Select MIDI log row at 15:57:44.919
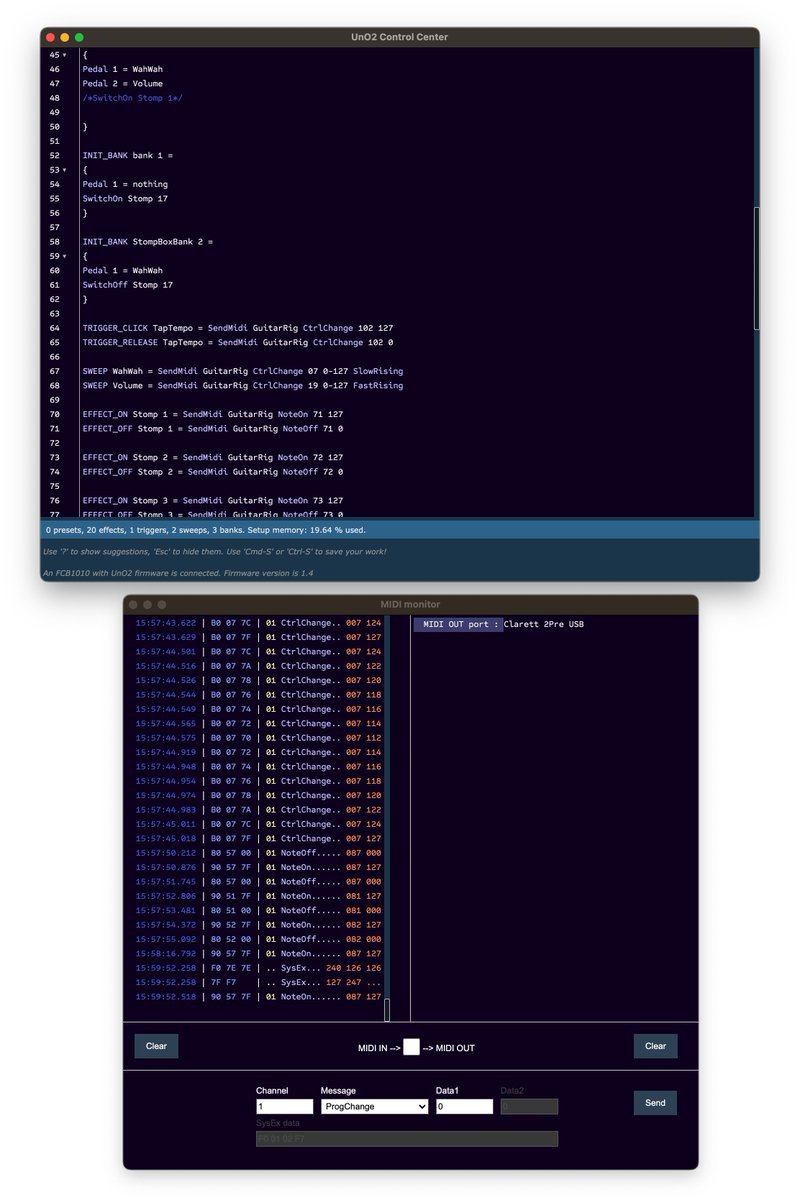 point(258,752)
